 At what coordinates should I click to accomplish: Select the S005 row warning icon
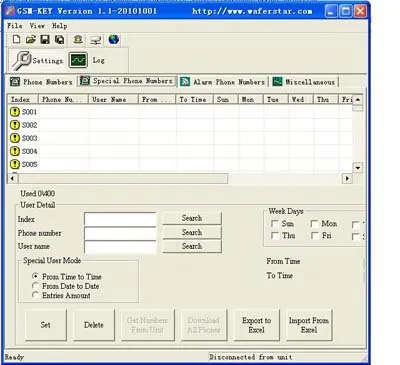(15, 164)
